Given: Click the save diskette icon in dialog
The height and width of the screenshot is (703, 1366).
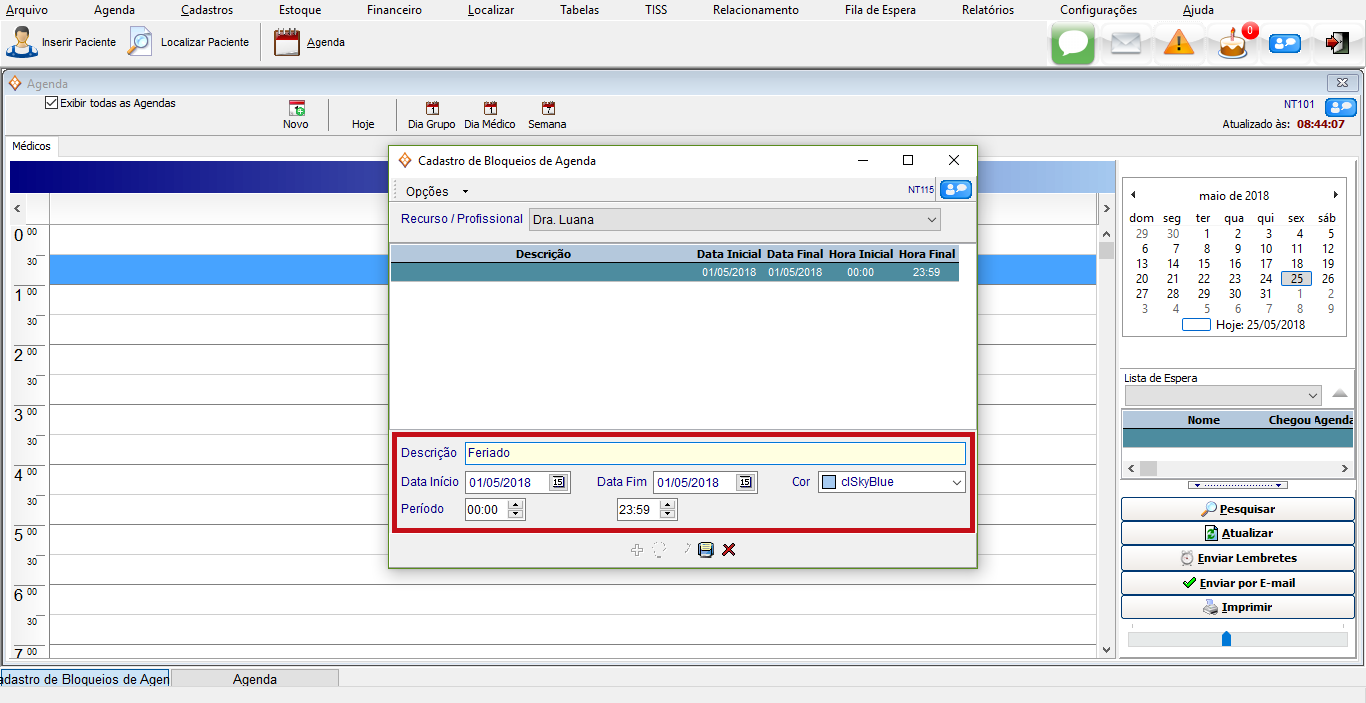Looking at the screenshot, I should point(705,550).
